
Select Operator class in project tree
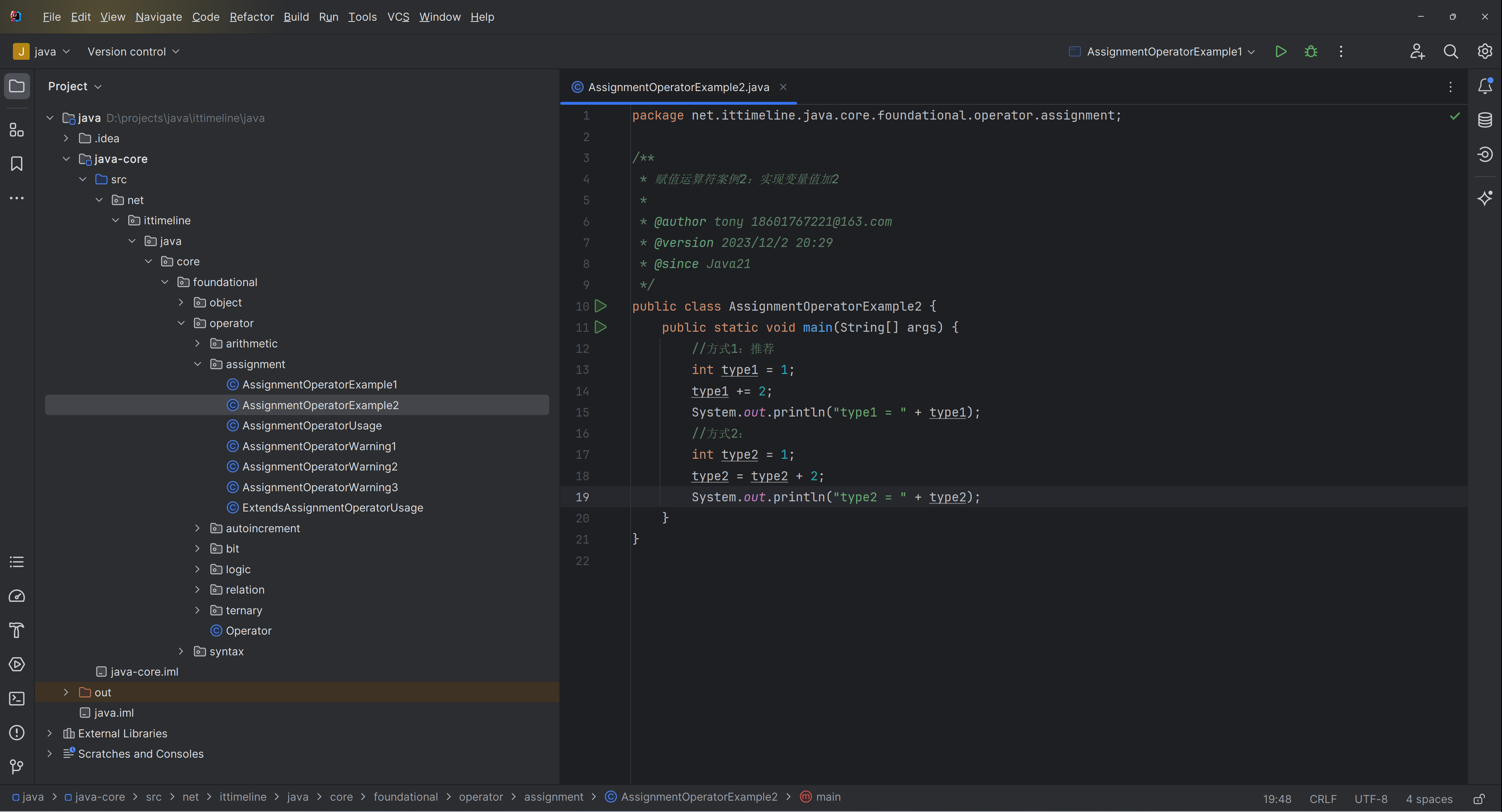tap(248, 631)
